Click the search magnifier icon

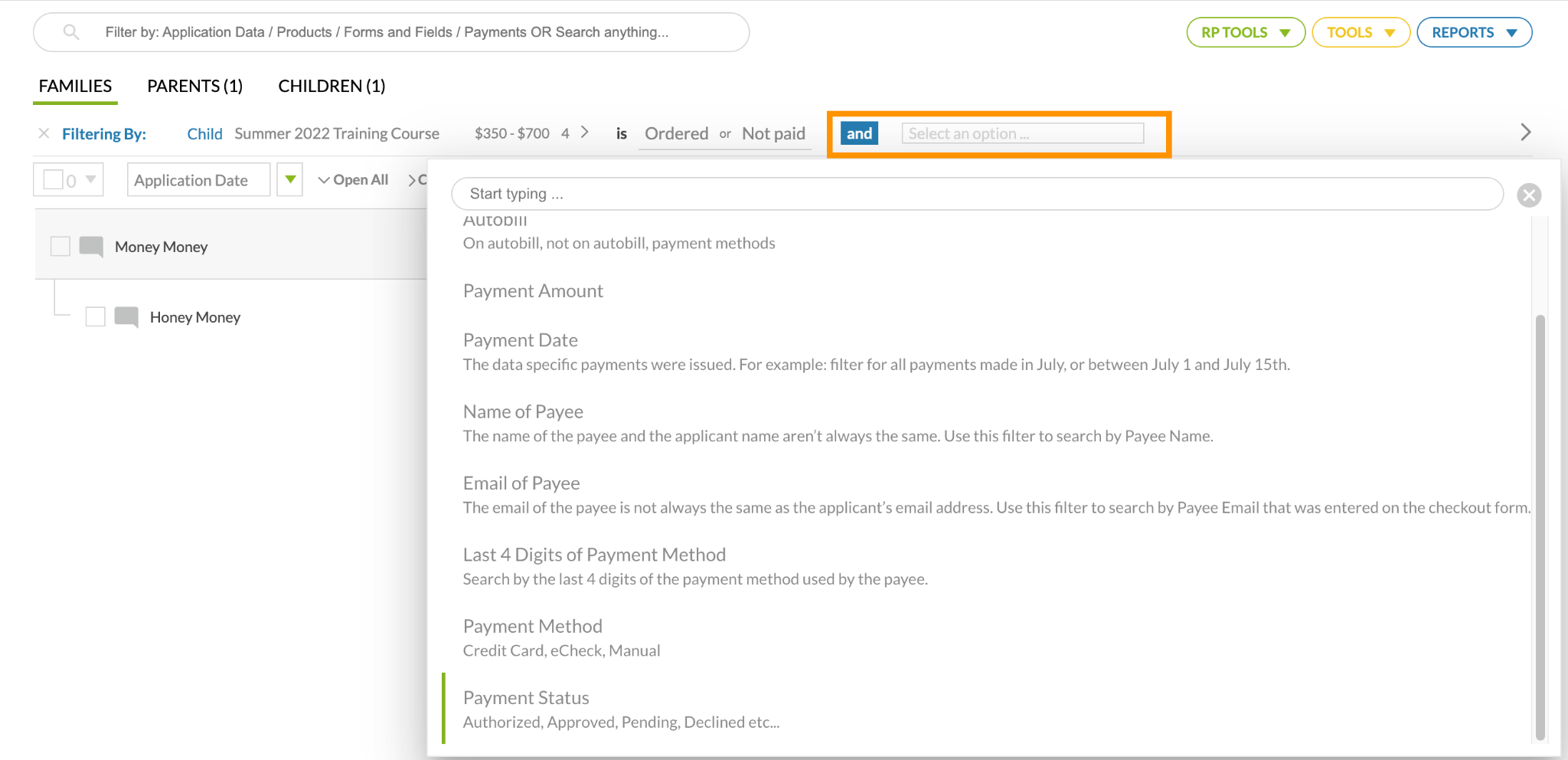coord(70,32)
